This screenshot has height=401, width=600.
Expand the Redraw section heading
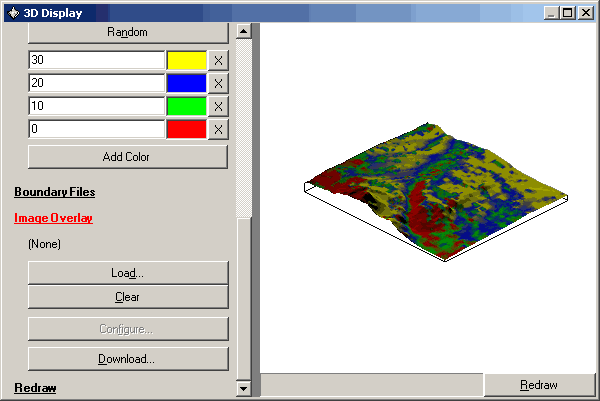[x=35, y=388]
